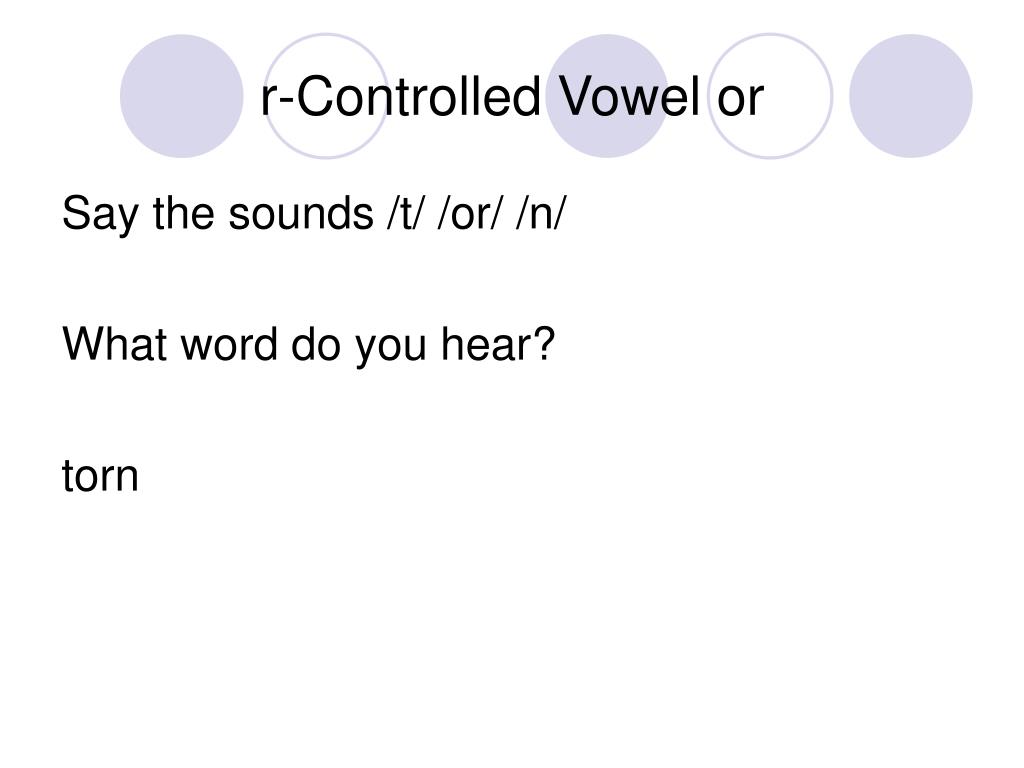Image resolution: width=1024 pixels, height=768 pixels.
Task: Click the word 'sounds' in the first line
Action: tap(300, 214)
